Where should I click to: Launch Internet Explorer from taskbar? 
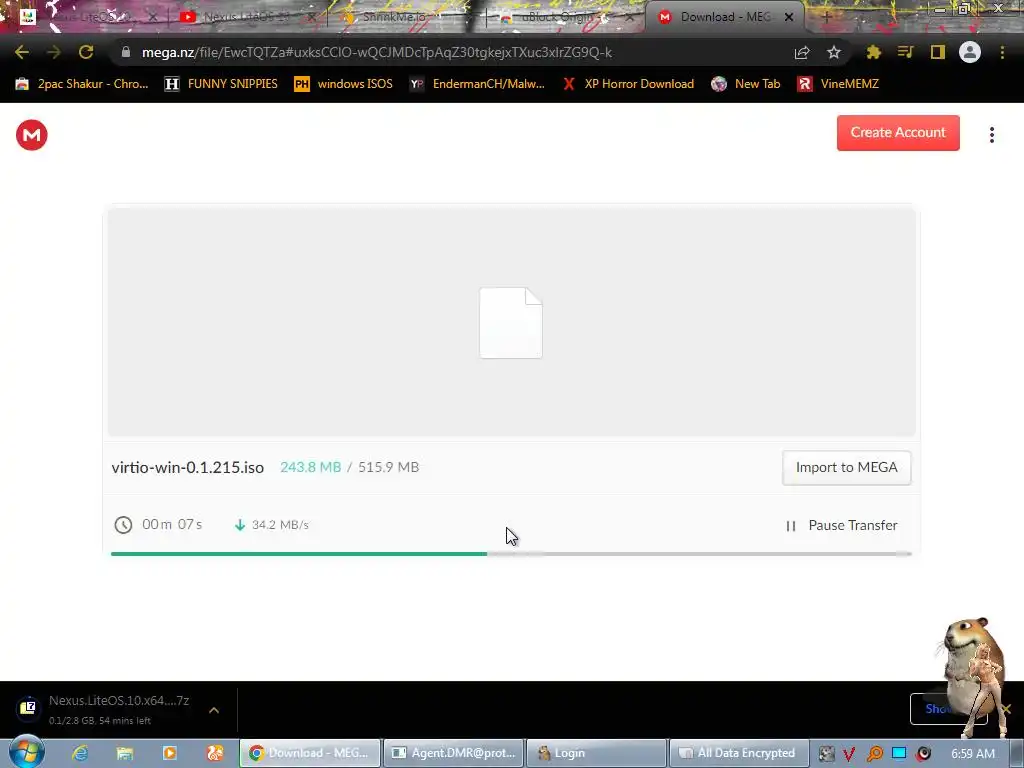[80, 753]
